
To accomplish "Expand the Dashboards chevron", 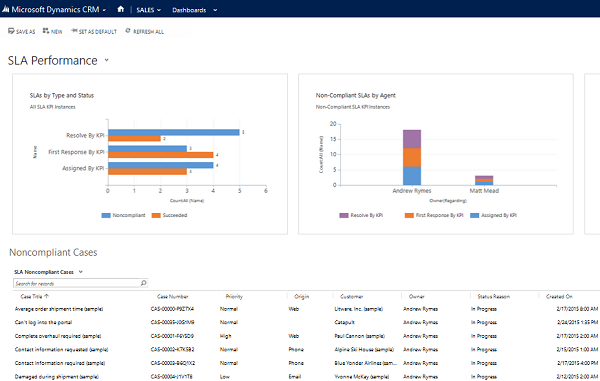I will [x=215, y=10].
